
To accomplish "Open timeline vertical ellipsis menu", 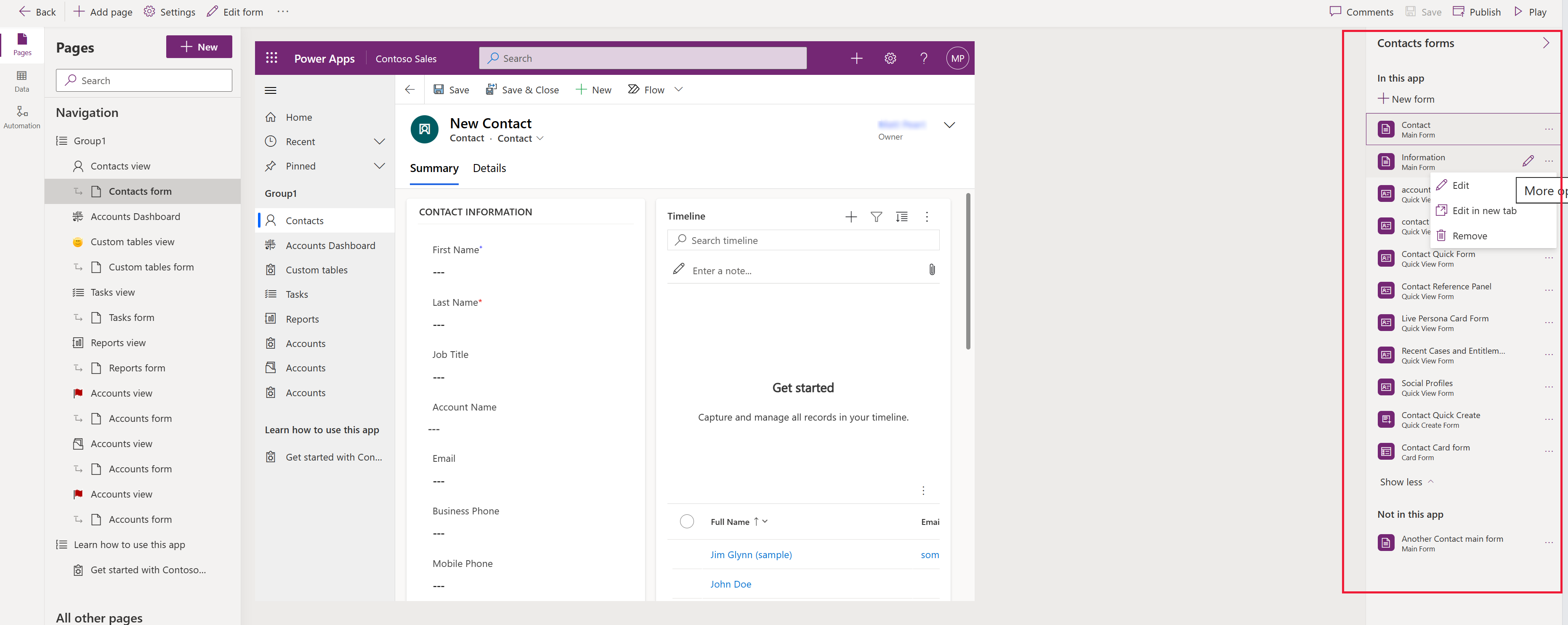I will (x=926, y=217).
